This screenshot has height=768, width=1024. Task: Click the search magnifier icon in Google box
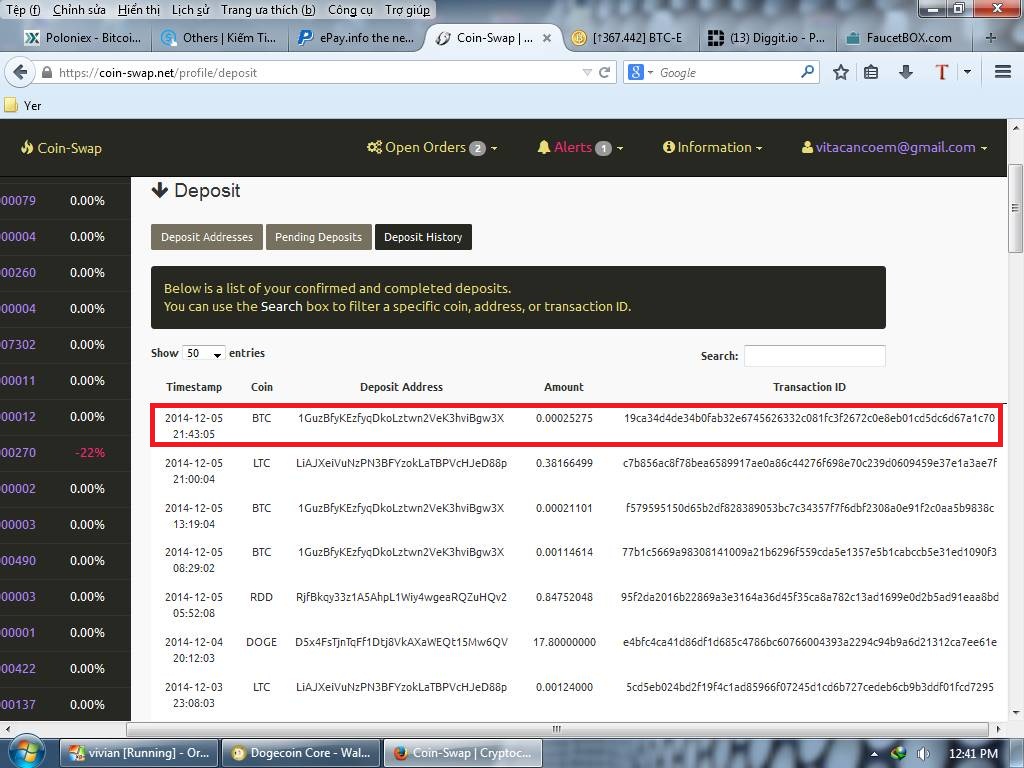(x=807, y=72)
